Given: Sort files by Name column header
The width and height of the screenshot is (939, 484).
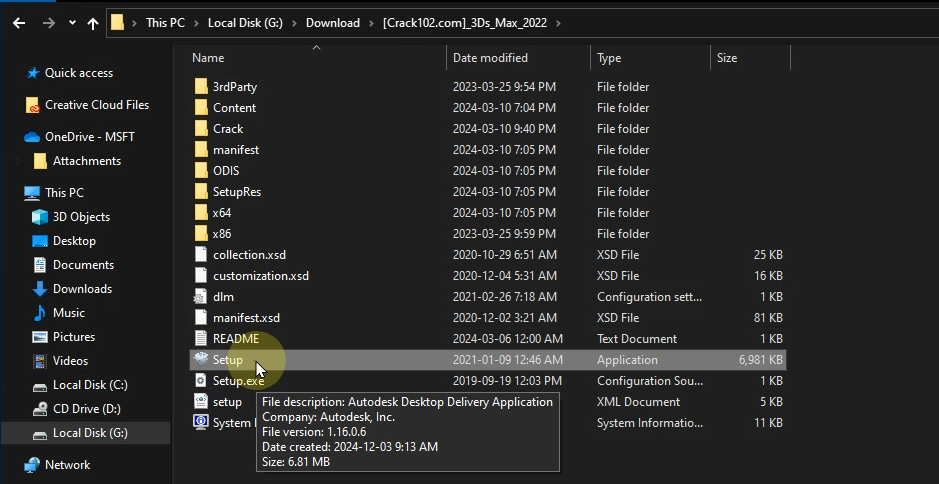Looking at the screenshot, I should tap(208, 58).
